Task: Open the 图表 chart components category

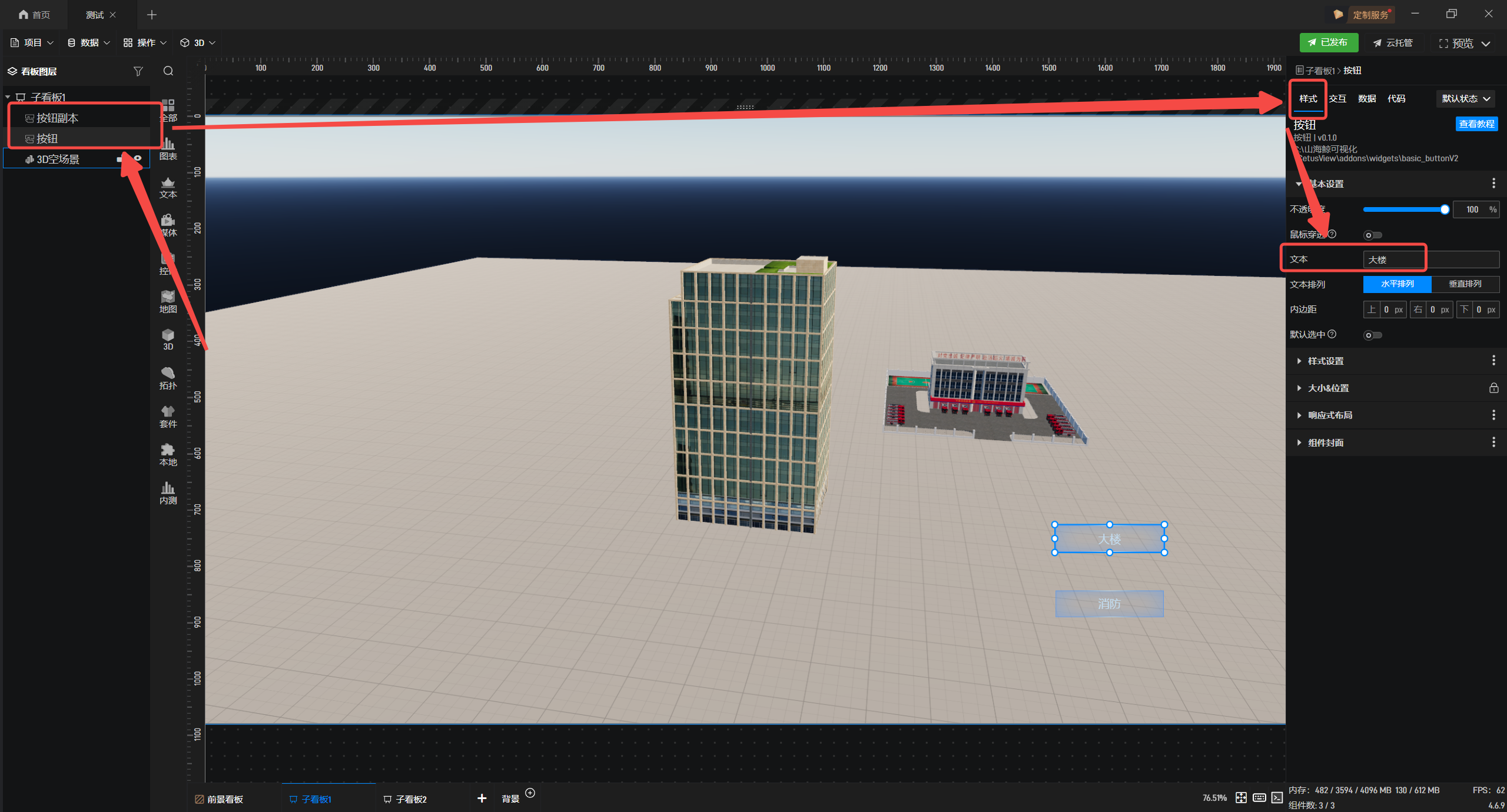Action: point(168,148)
